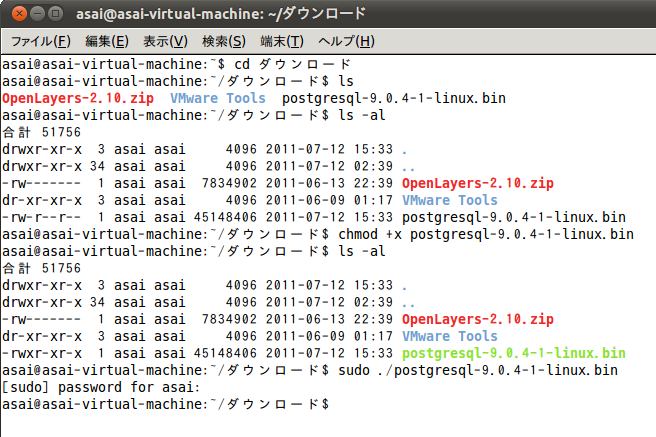Click the red close window button

19,14
